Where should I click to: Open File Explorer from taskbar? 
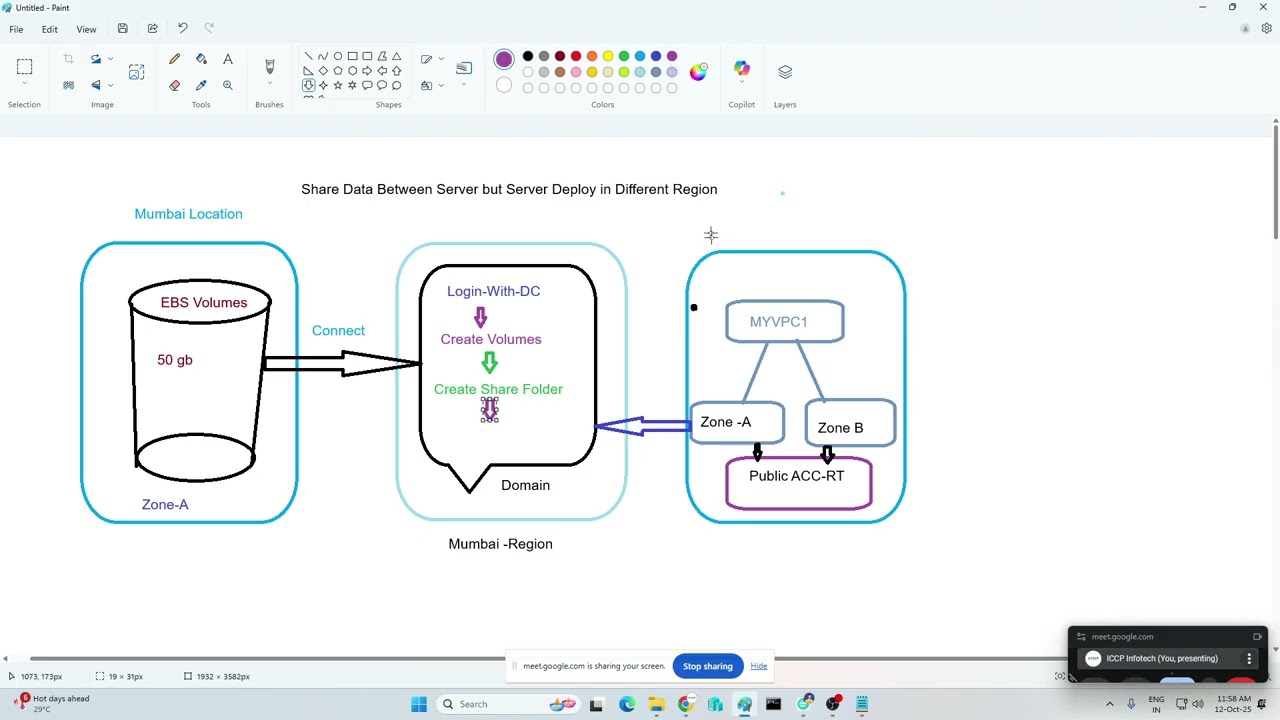[x=656, y=704]
